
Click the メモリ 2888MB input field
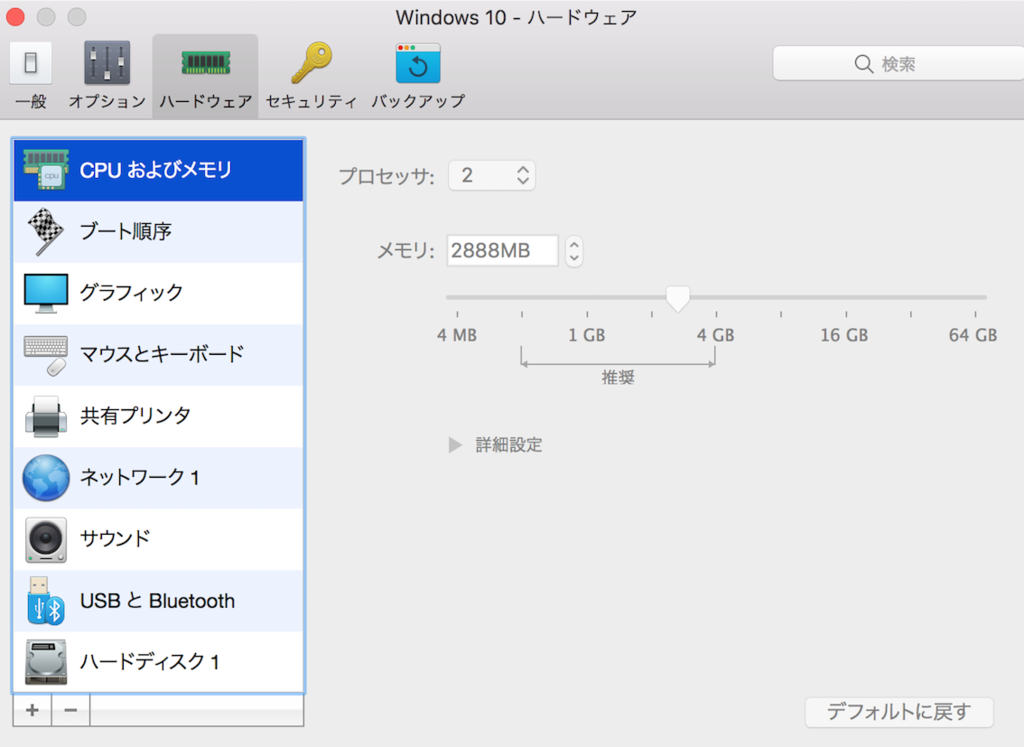[x=502, y=251]
